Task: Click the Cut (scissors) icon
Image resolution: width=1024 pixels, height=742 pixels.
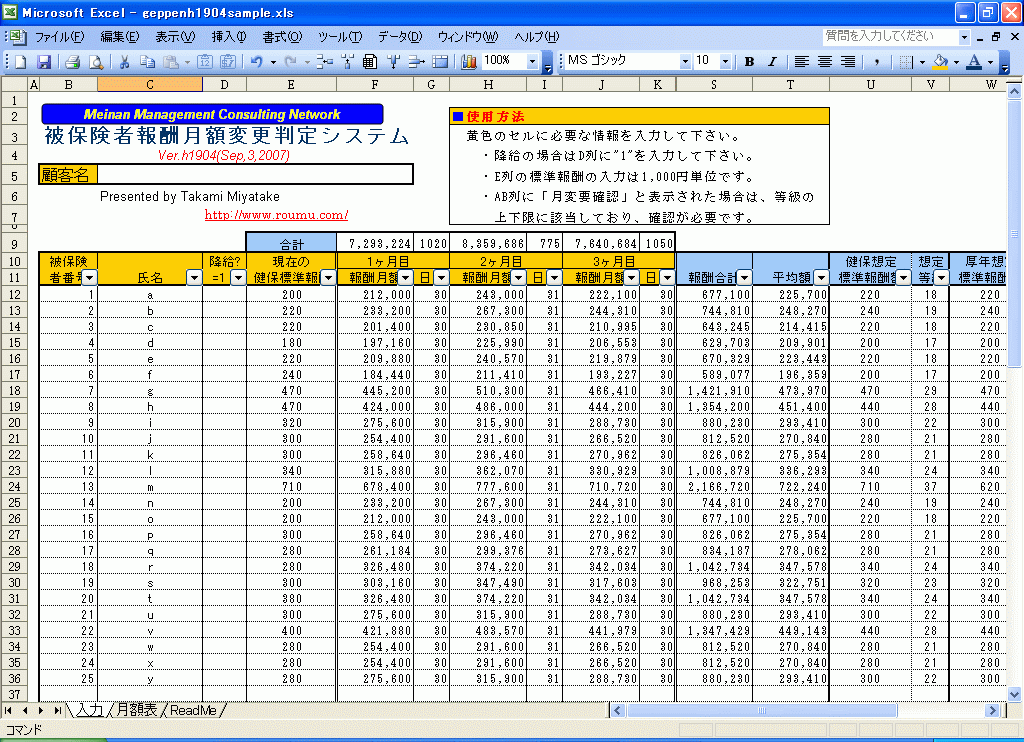Action: click(123, 61)
